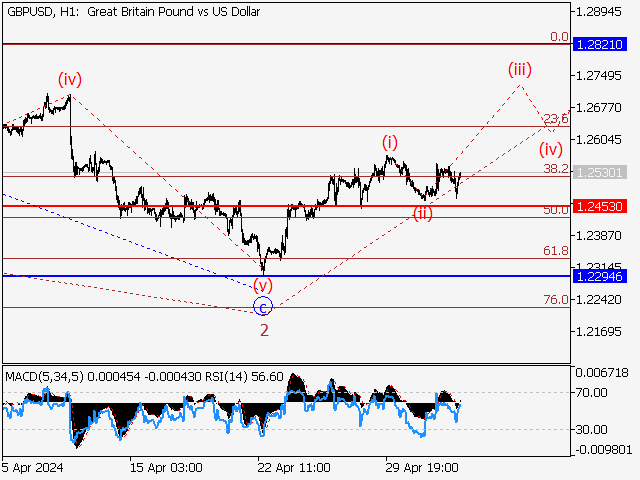Screen dimensions: 640x480
Task: Select the wave '2' label below the low
Action: pos(264,330)
